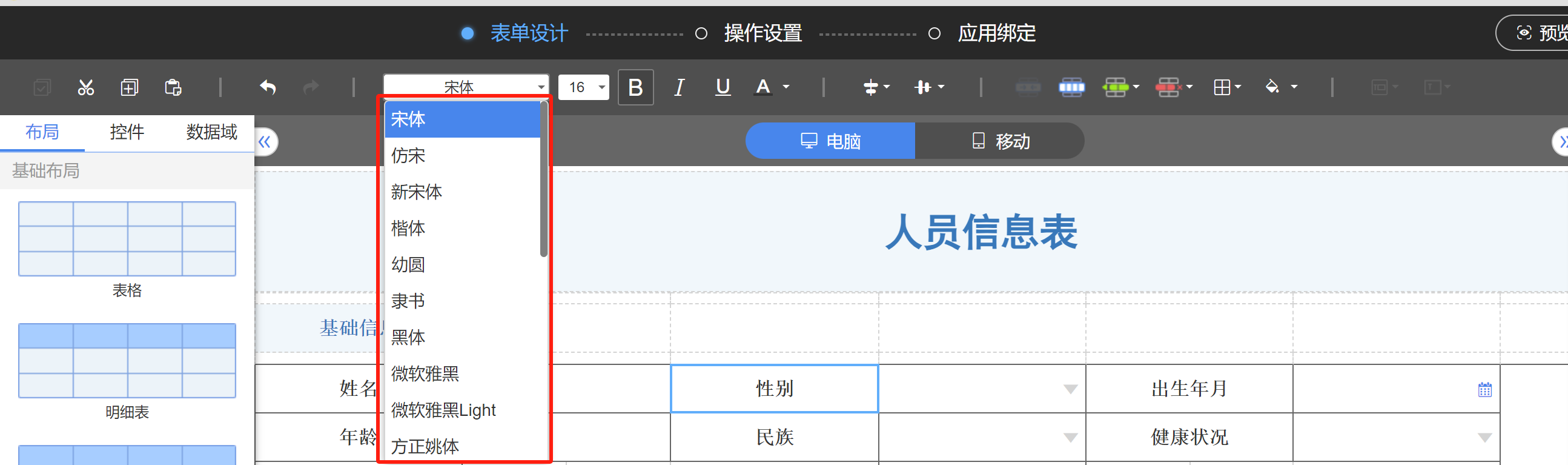Select the 明细表 layout thumbnail
Image resolution: width=1568 pixels, height=465 pixels.
pyautogui.click(x=127, y=361)
